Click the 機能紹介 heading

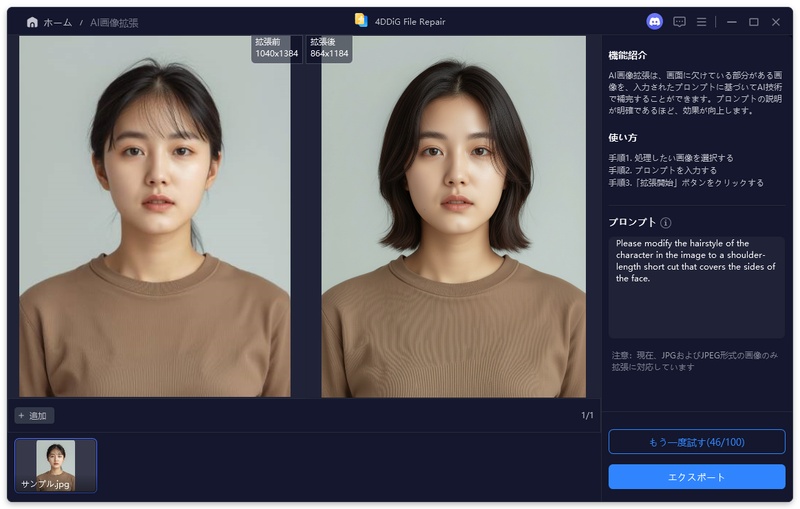pyautogui.click(x=628, y=55)
